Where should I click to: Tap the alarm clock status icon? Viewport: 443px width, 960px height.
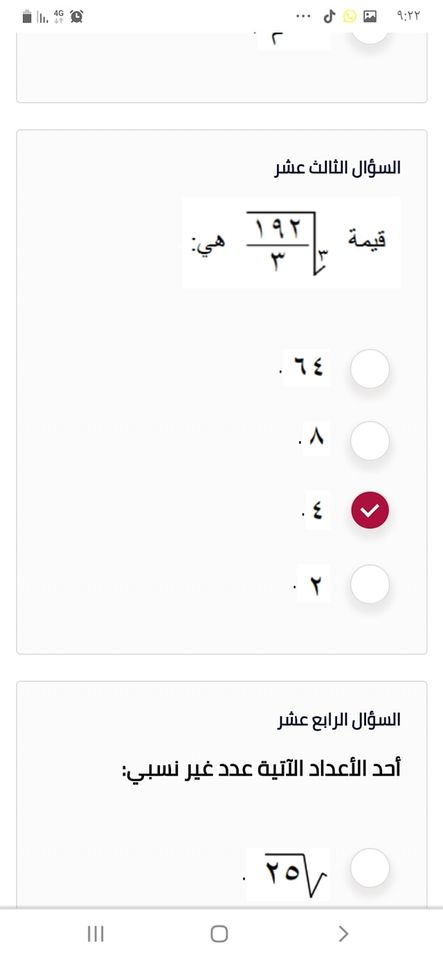pyautogui.click(x=76, y=17)
